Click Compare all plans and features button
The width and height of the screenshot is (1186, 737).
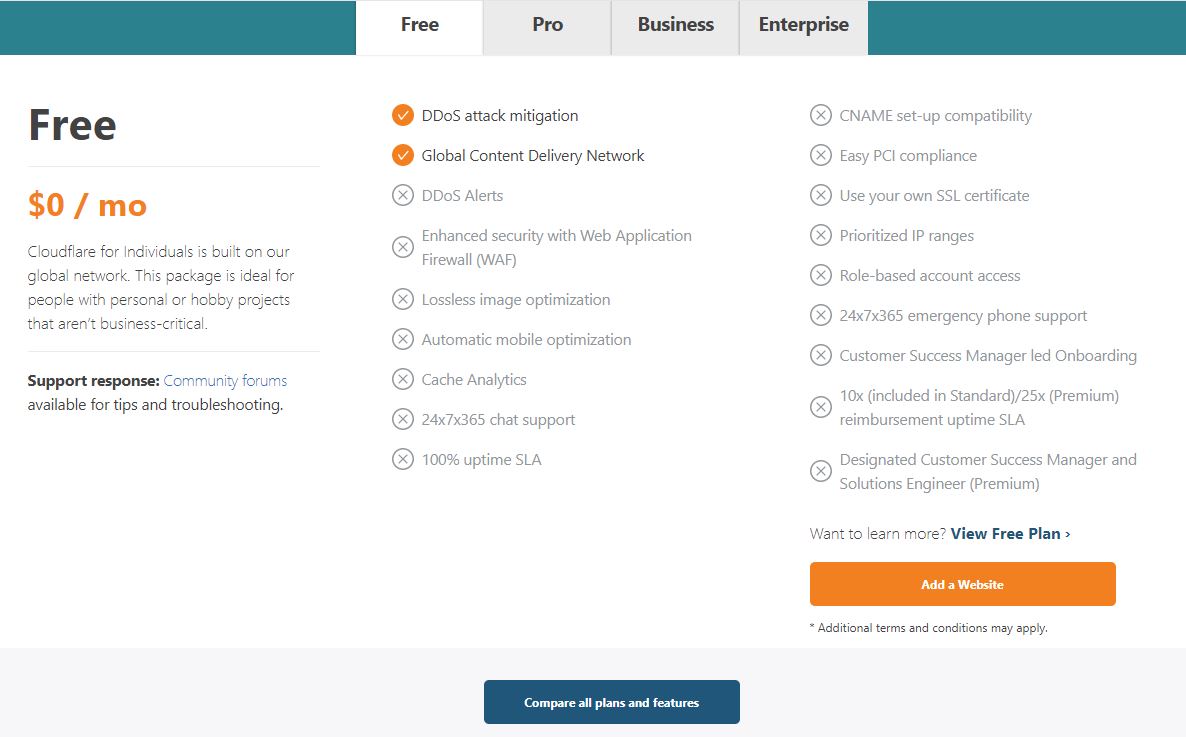pyautogui.click(x=611, y=702)
